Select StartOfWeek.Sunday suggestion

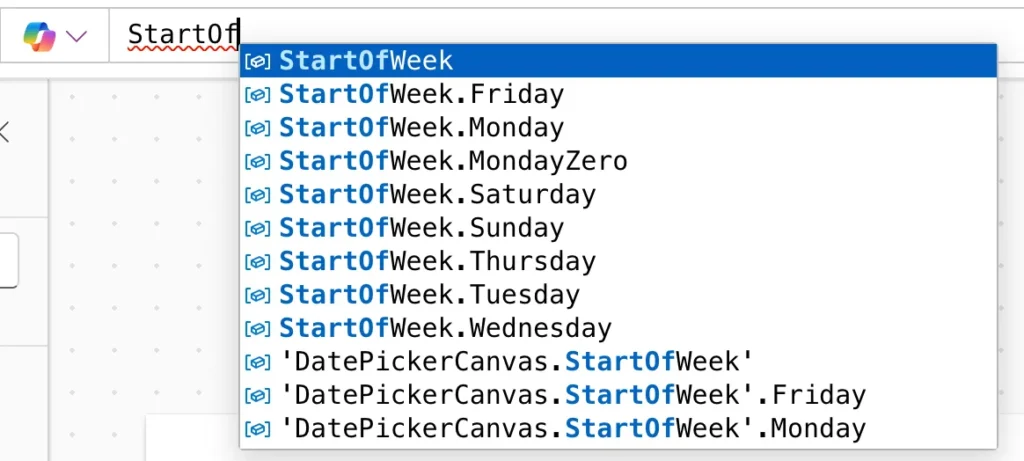[618, 228]
